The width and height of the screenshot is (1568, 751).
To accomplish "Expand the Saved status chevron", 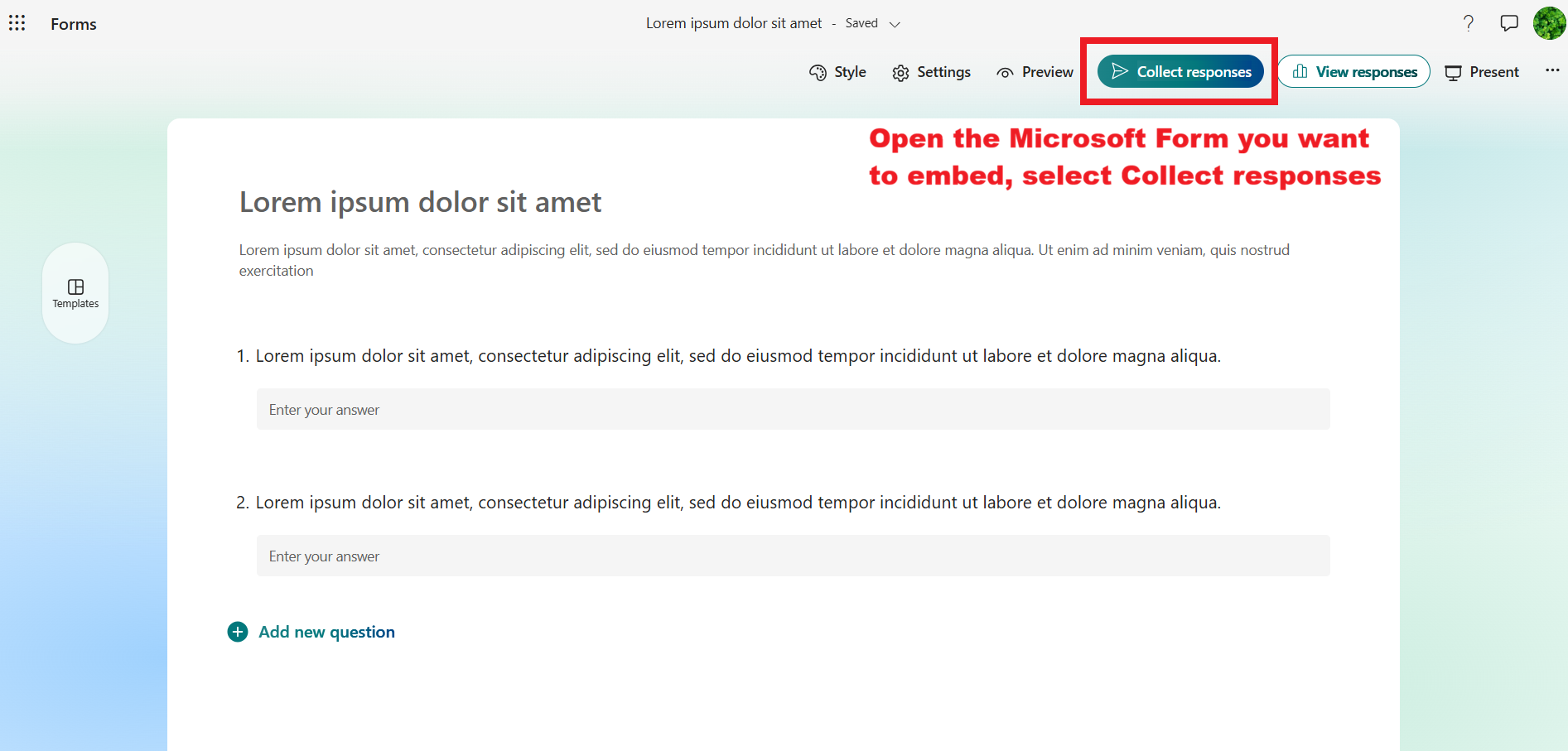I will tap(895, 24).
